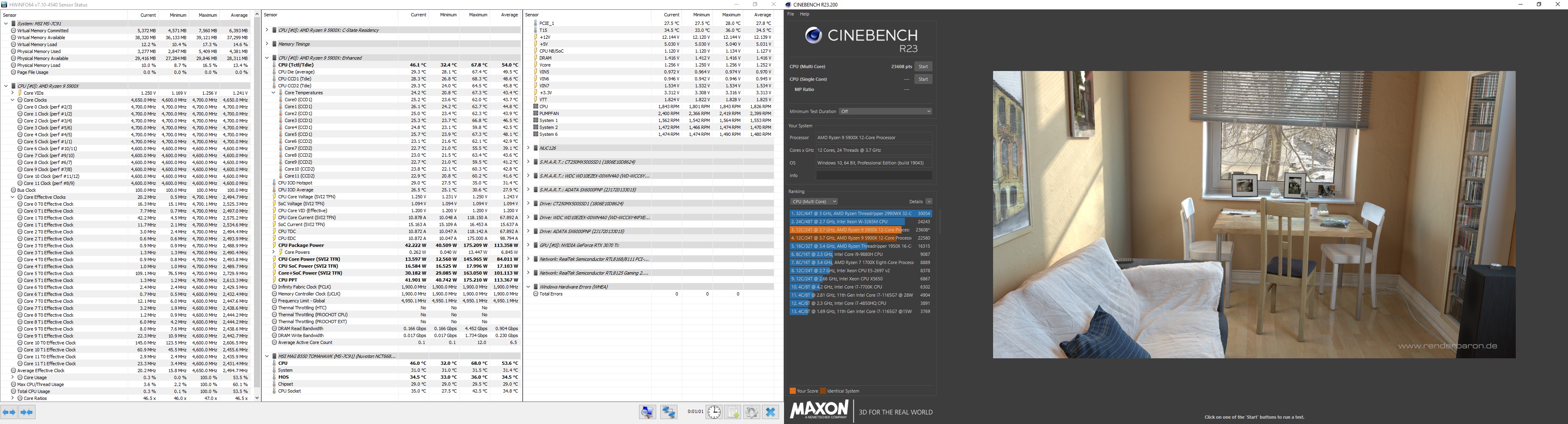Click the MAXON logo at bottom

[819, 410]
